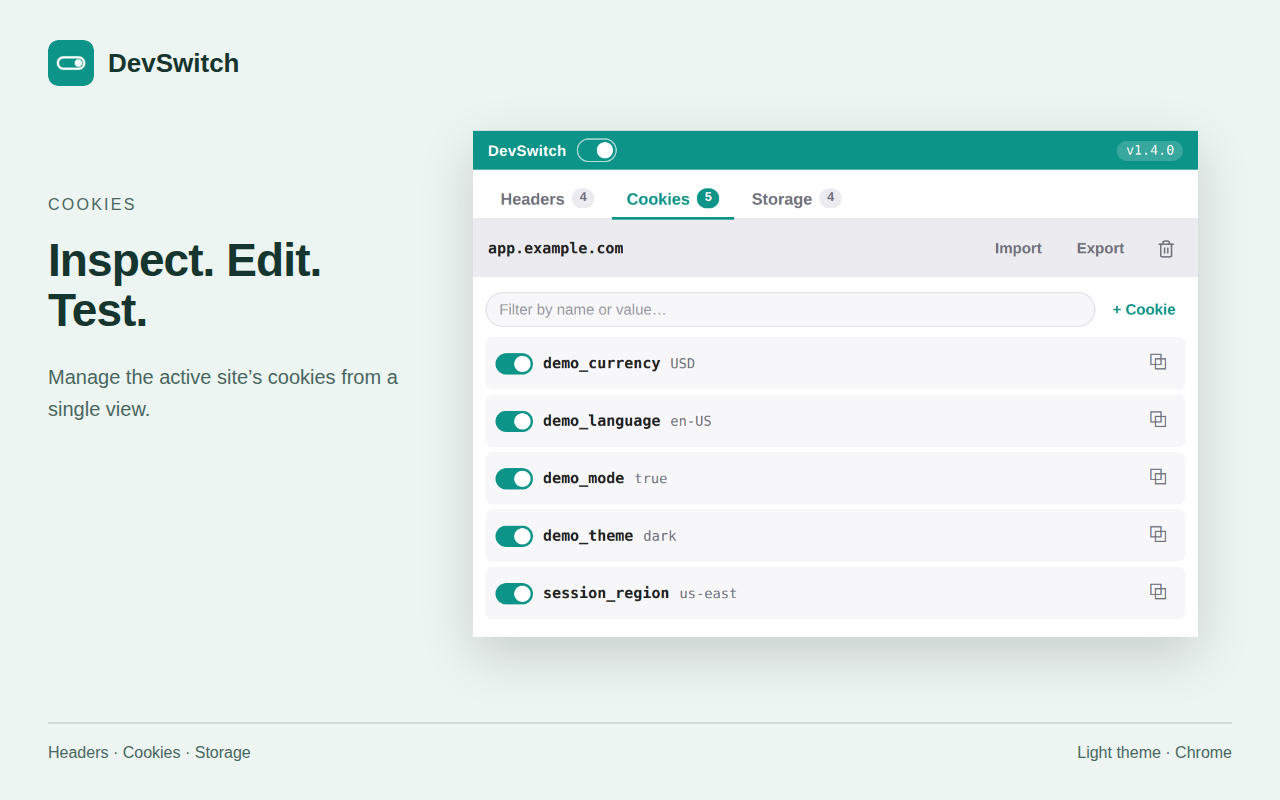This screenshot has width=1280, height=800.
Task: Copy the demo_mode cookie
Action: click(1158, 477)
